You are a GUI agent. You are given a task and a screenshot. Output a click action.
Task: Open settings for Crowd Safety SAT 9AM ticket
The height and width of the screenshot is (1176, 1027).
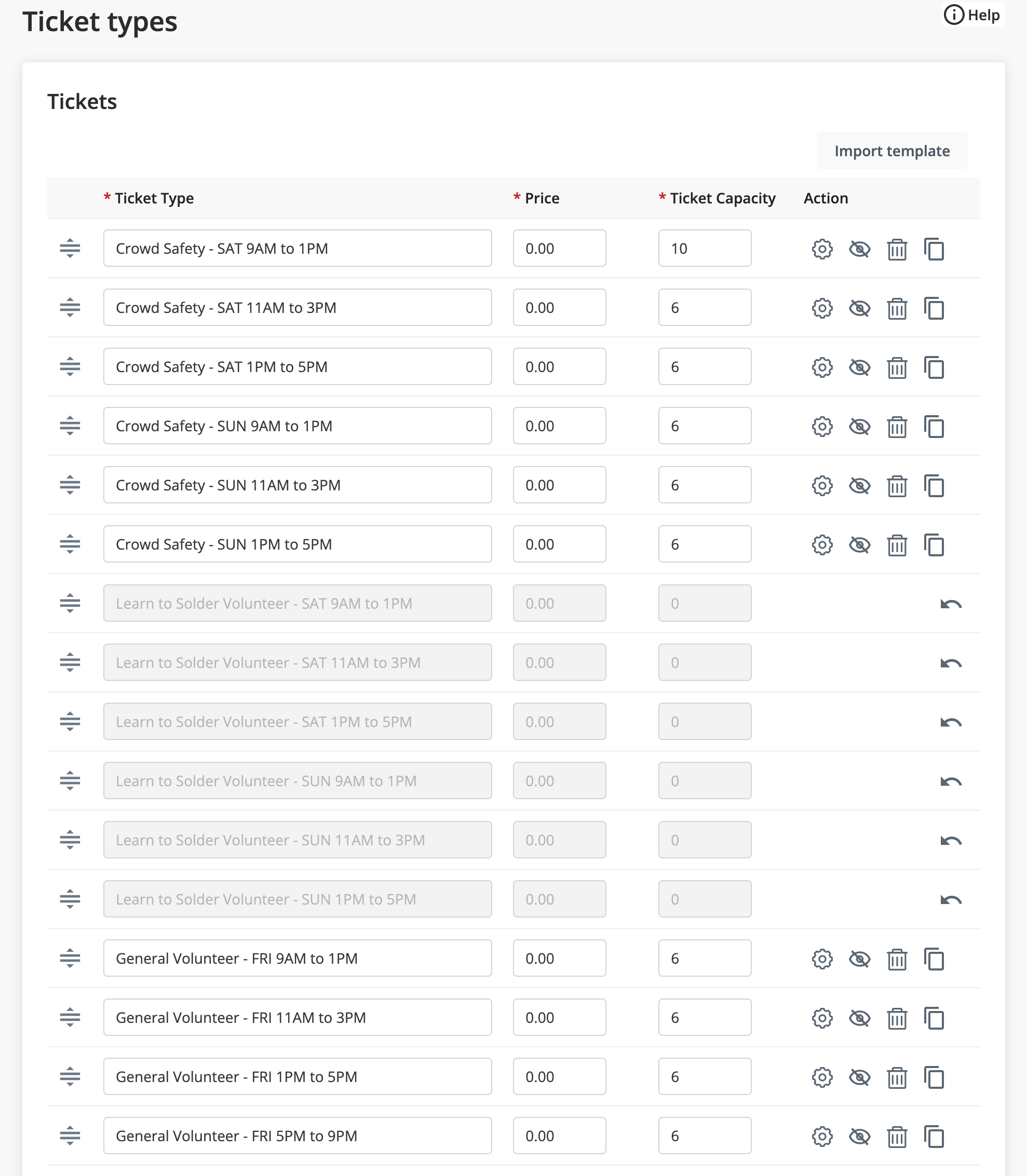[x=822, y=249]
